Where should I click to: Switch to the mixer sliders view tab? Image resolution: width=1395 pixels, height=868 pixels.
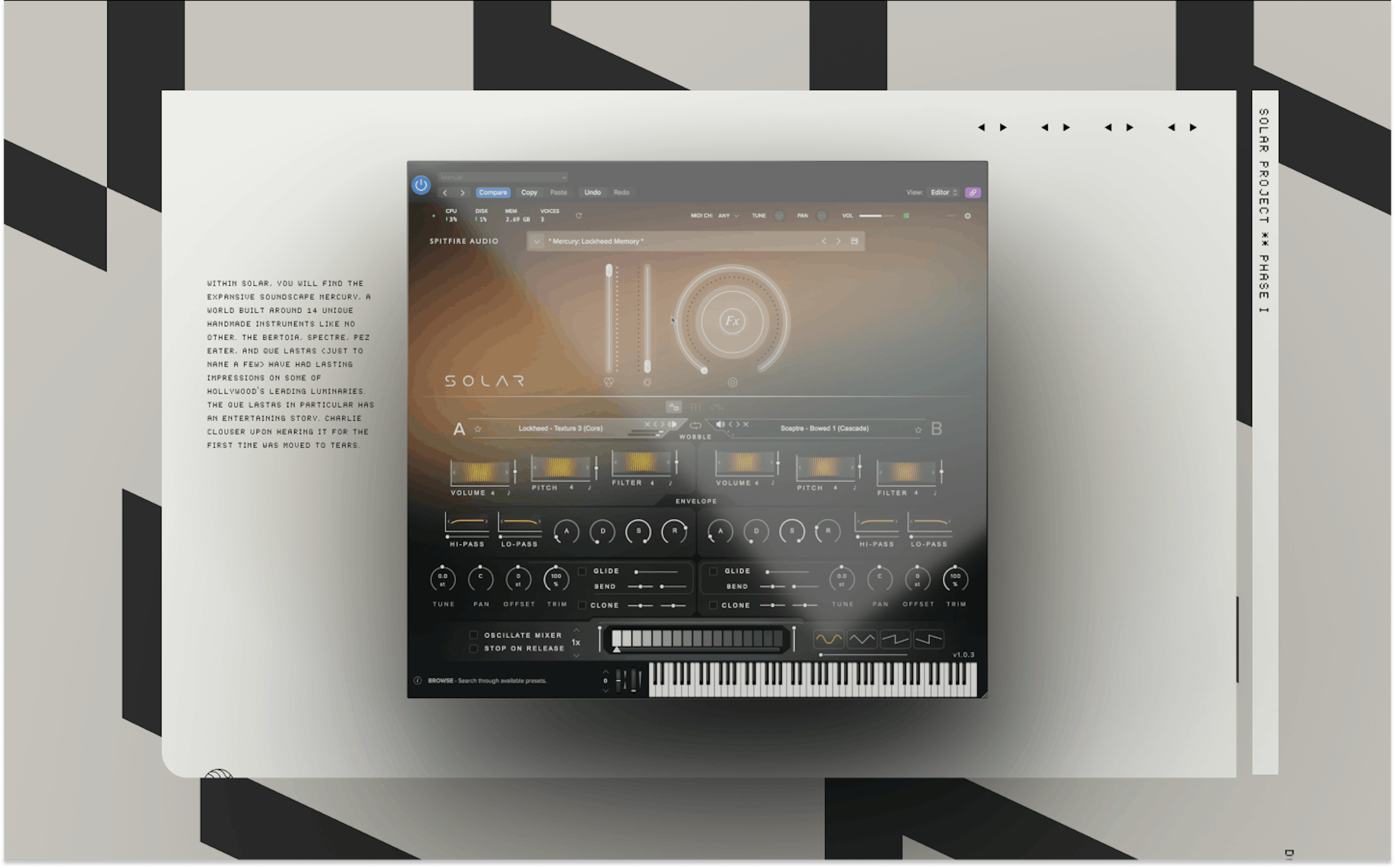[x=695, y=407]
